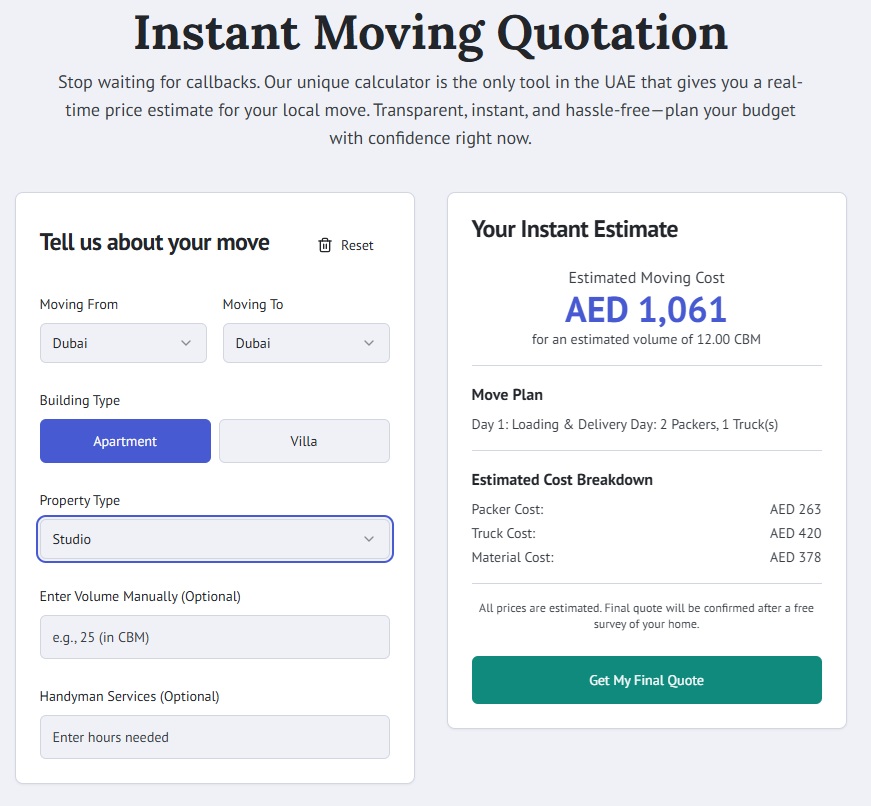The image size is (871, 806).
Task: Click the Handyman Services hours field
Action: point(215,737)
